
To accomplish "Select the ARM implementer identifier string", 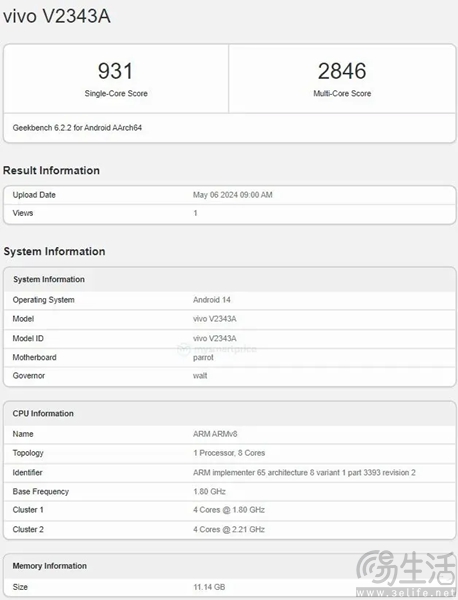I will pyautogui.click(x=304, y=473).
